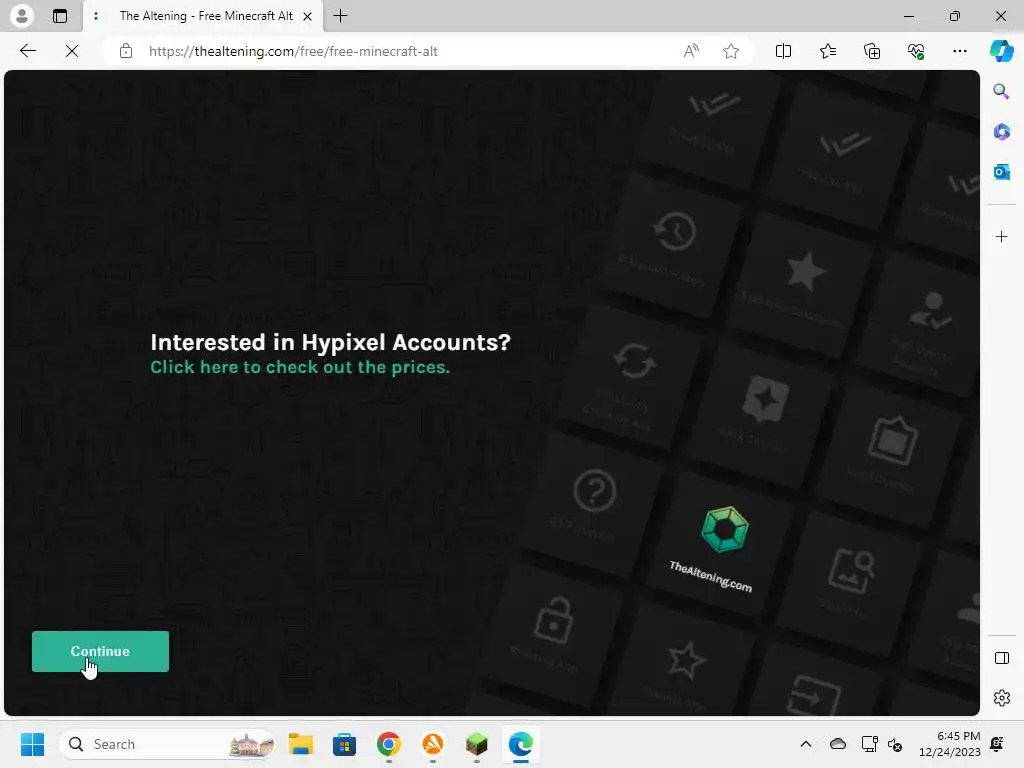Open Read aloud in address bar
1024x768 pixels.
tap(691, 51)
